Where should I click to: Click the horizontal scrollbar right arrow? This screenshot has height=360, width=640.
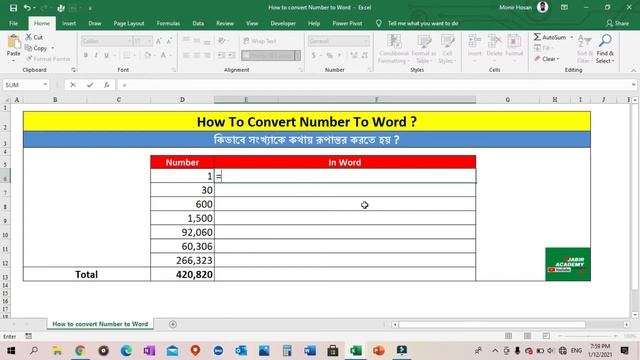pos(627,324)
